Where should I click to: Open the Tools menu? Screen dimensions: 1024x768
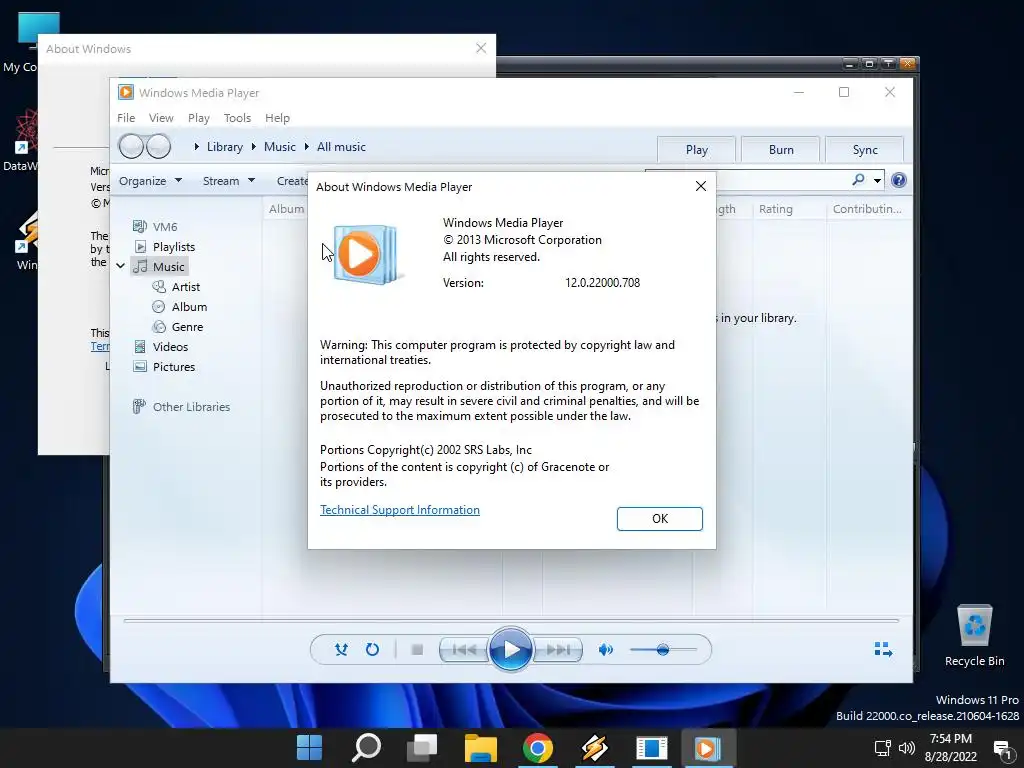click(x=237, y=118)
